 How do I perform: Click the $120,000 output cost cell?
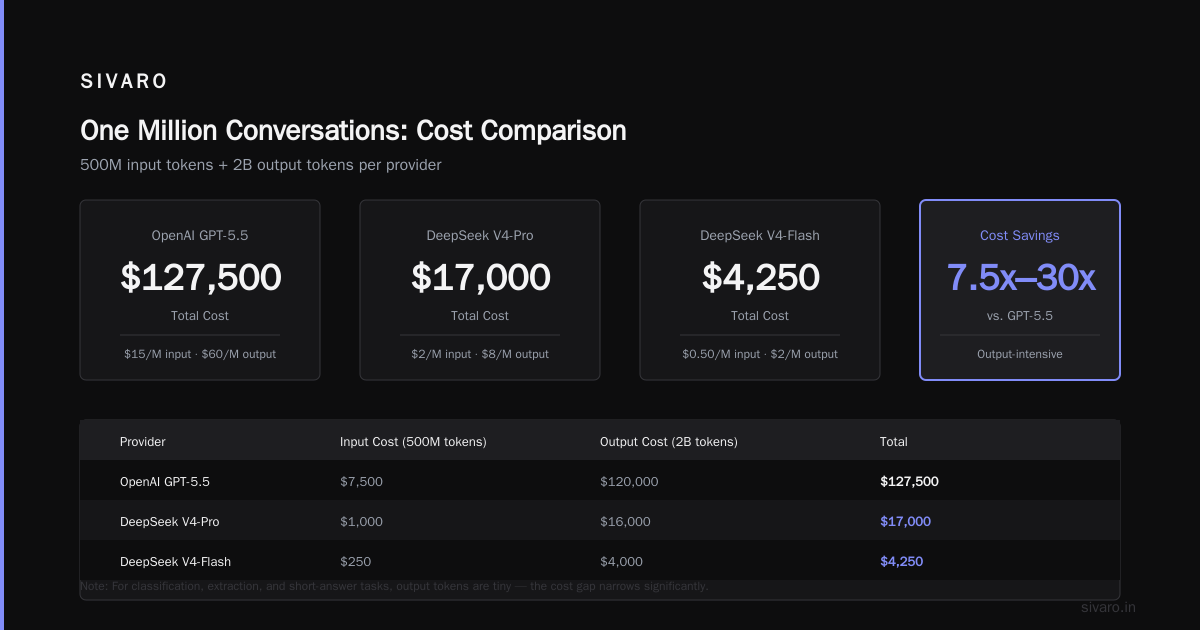tap(629, 481)
